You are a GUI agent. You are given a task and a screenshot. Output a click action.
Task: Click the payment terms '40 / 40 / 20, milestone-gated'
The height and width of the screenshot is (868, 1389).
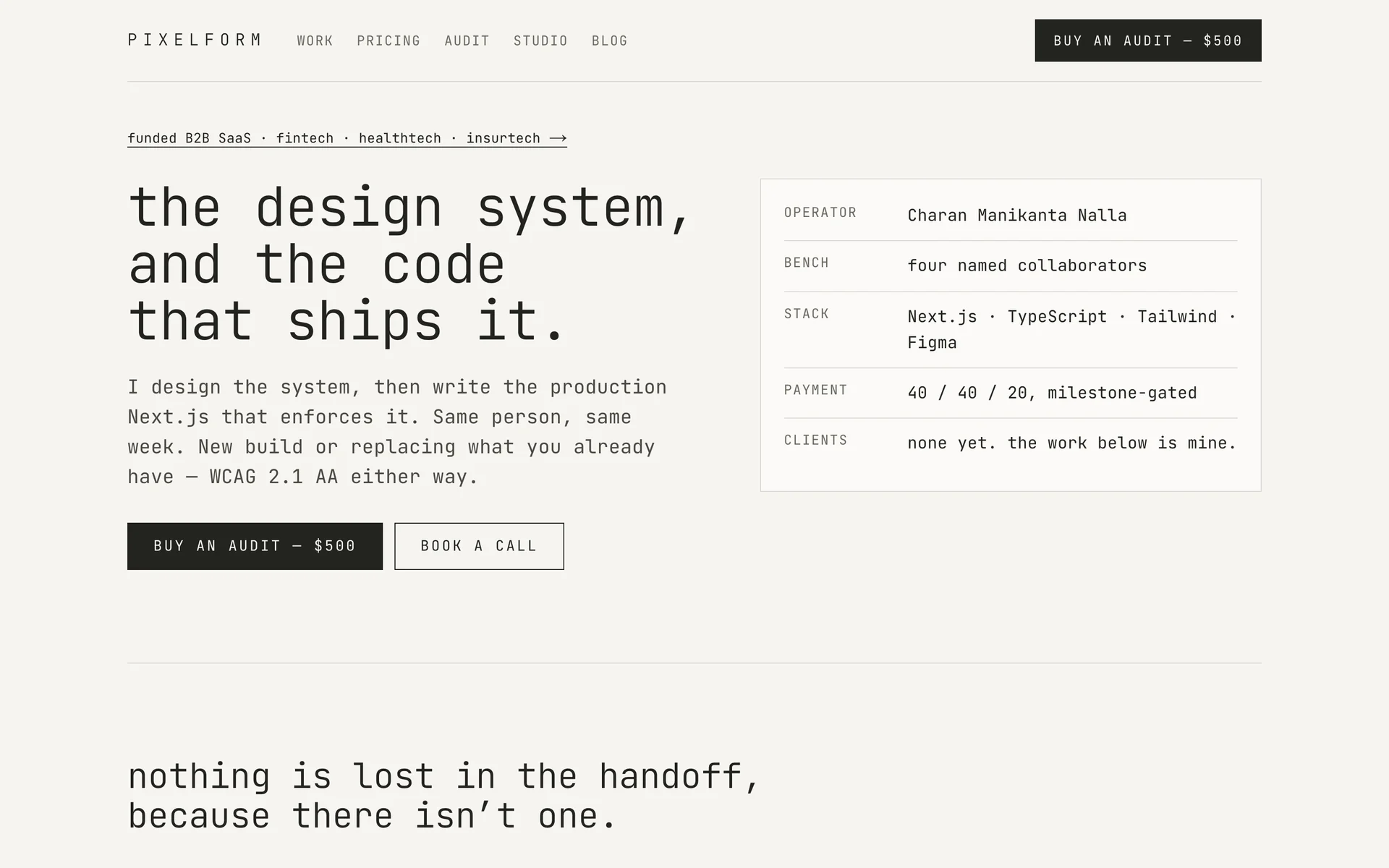1052,393
